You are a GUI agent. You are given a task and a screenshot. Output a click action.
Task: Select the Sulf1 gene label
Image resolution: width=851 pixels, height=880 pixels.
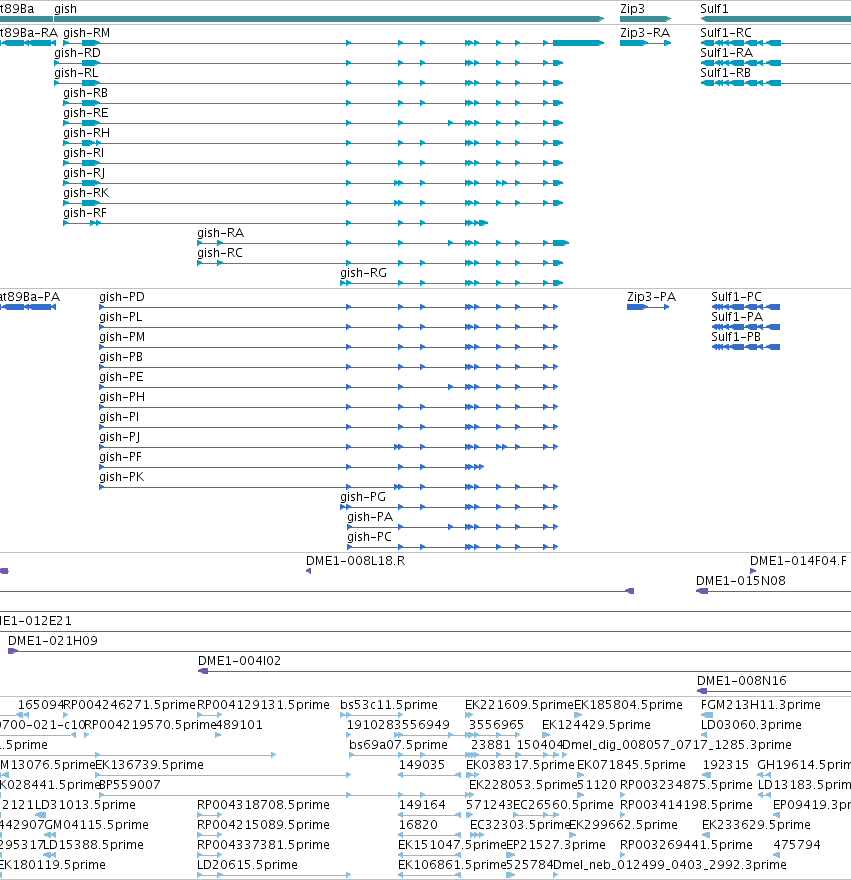point(714,9)
